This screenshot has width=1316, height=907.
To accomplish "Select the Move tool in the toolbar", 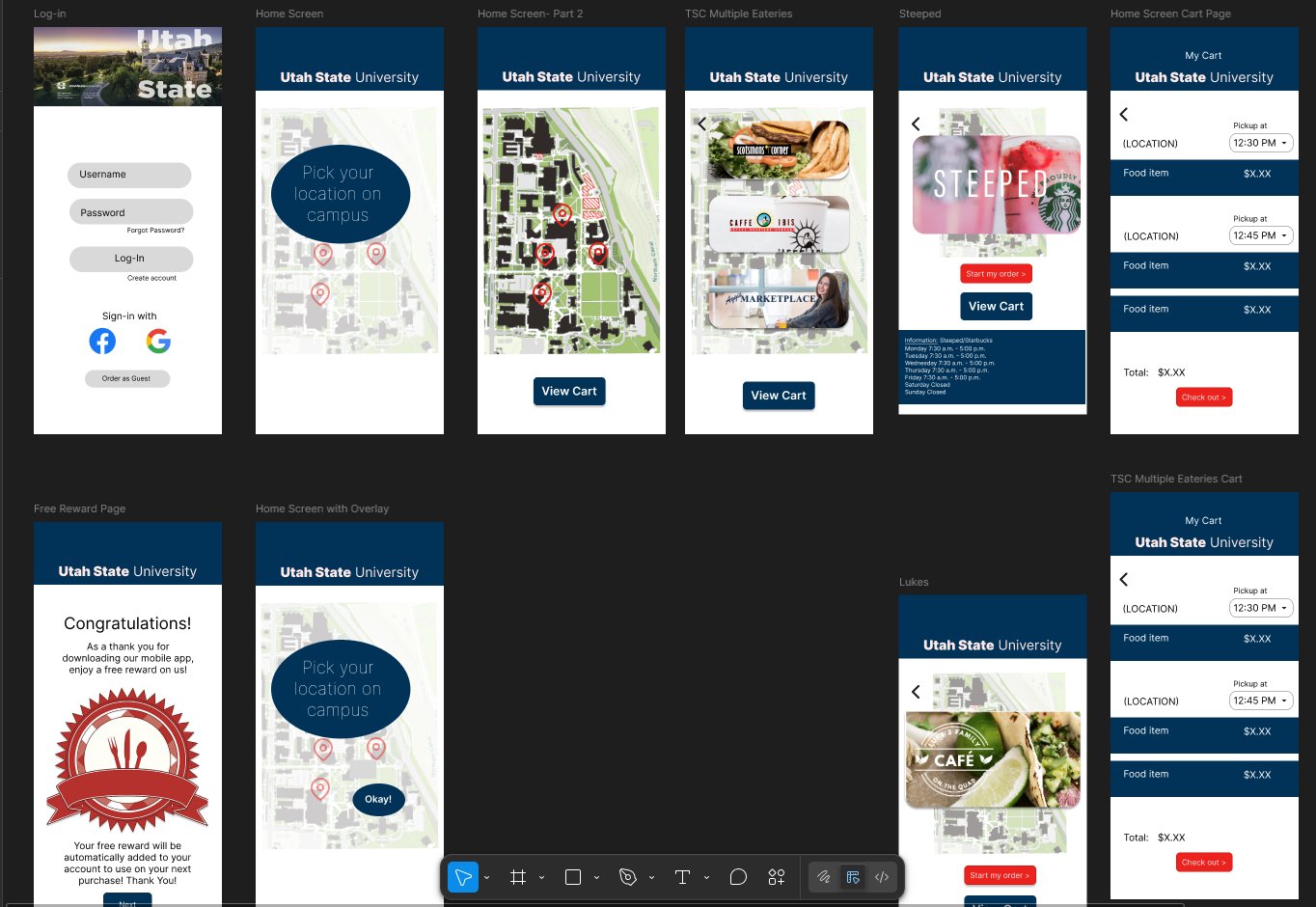I will [x=463, y=877].
